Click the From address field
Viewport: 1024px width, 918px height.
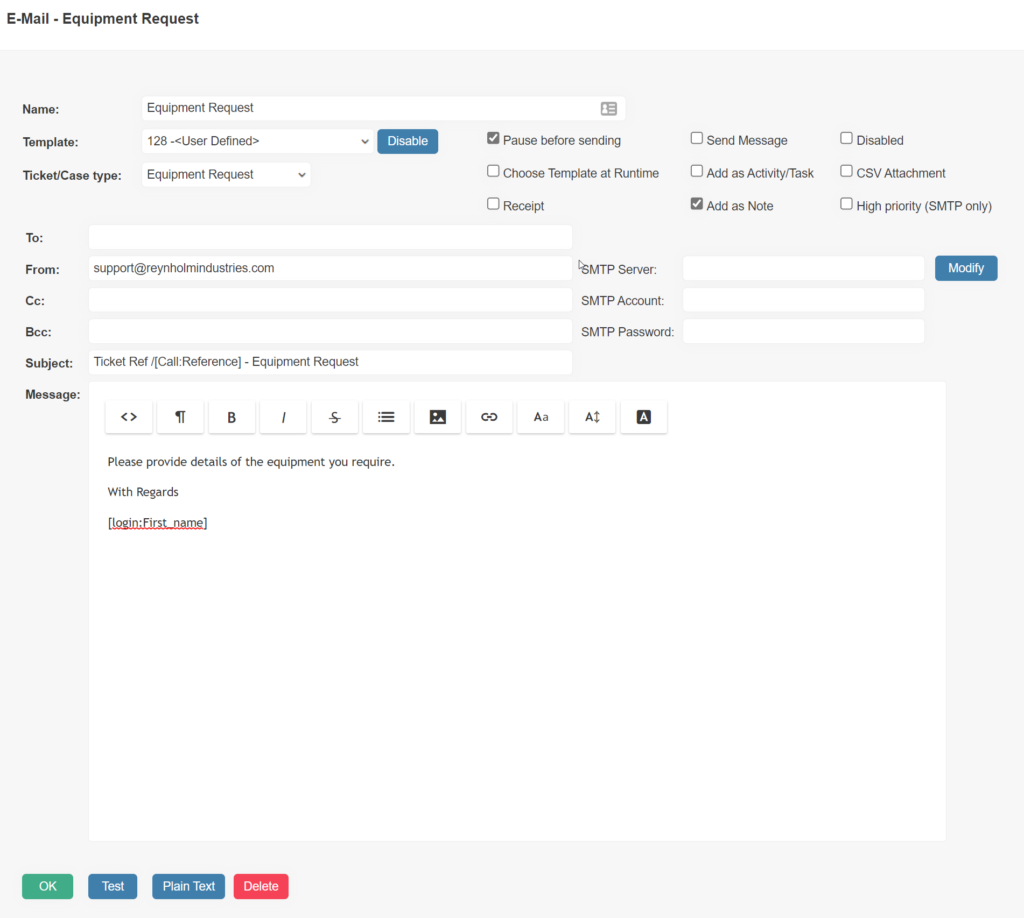[330, 268]
